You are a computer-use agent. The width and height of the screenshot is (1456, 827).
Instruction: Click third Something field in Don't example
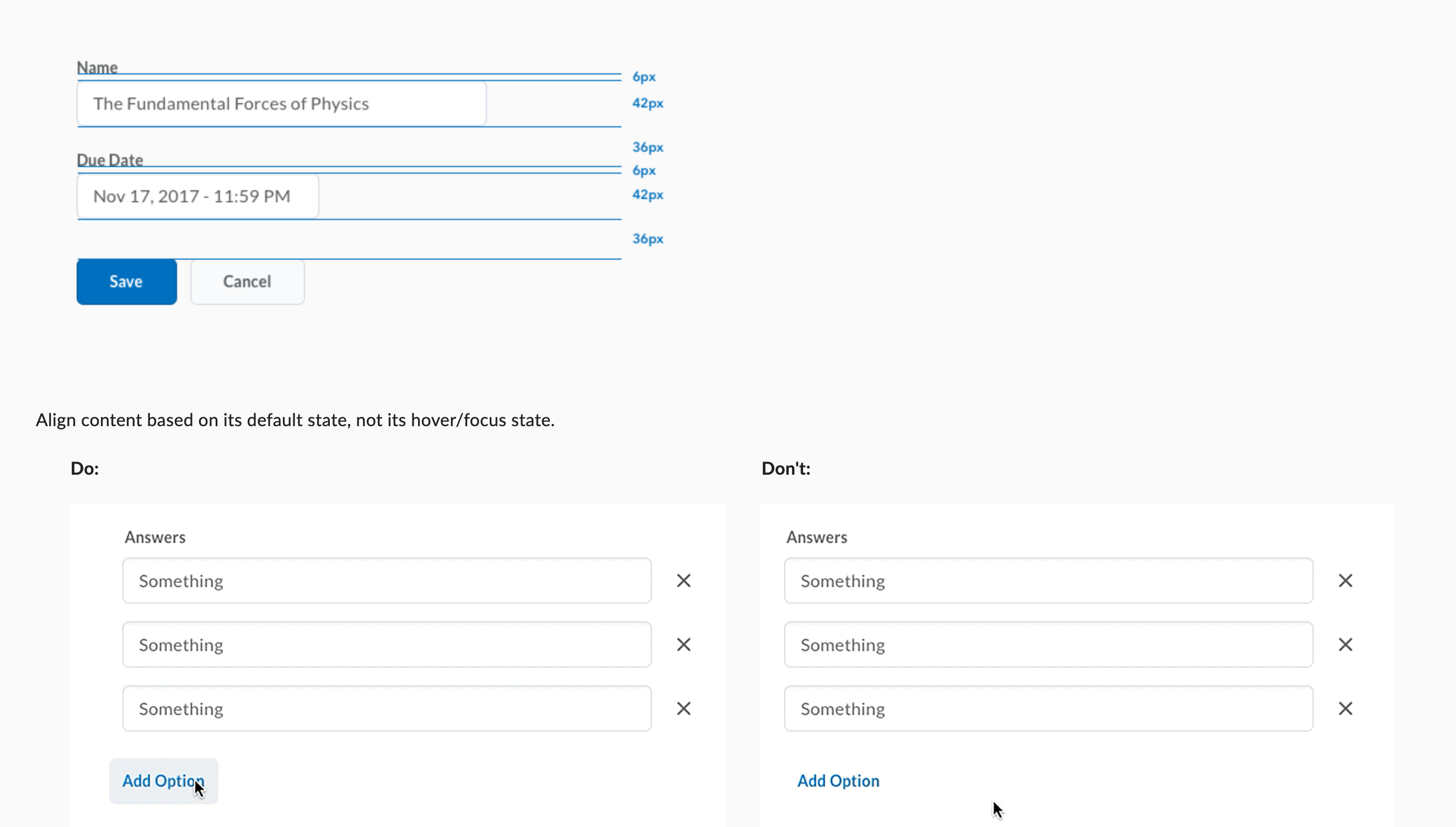coord(1048,708)
